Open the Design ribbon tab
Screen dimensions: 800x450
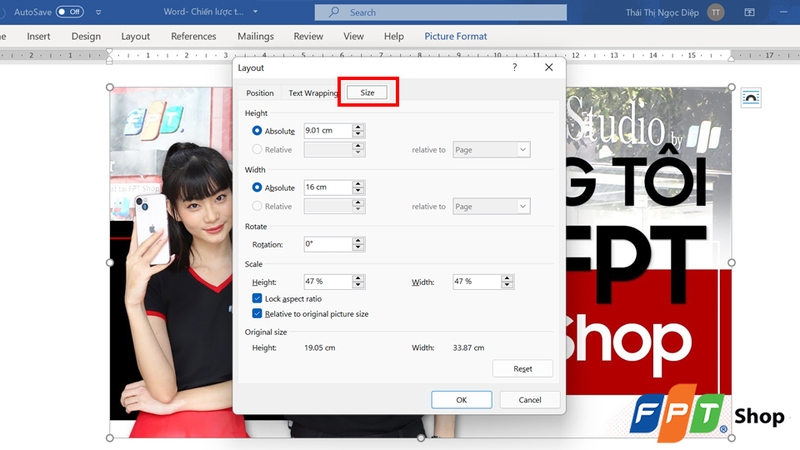tap(86, 36)
